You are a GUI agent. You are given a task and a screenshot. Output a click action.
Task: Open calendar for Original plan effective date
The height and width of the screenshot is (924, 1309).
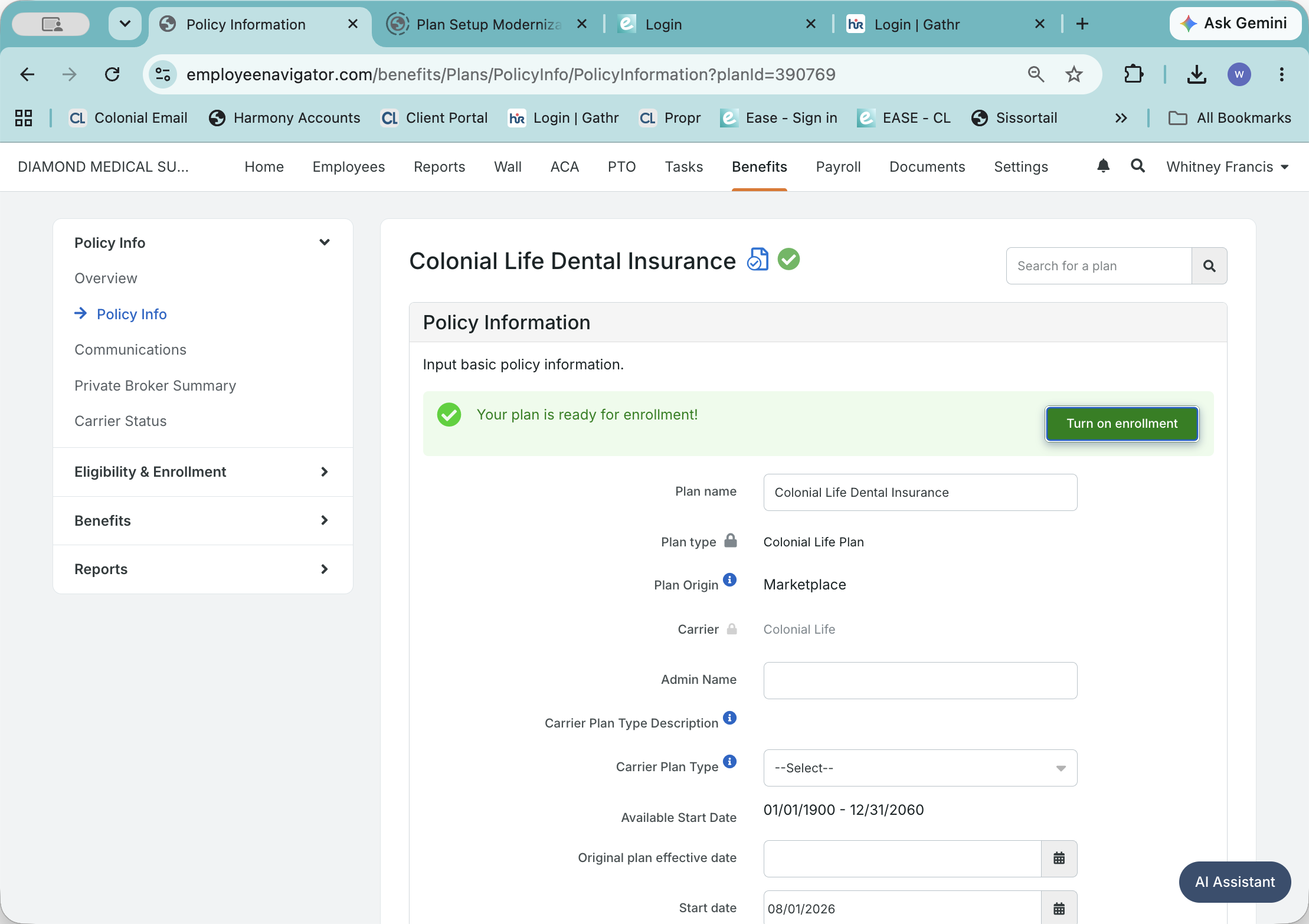tap(1059, 859)
